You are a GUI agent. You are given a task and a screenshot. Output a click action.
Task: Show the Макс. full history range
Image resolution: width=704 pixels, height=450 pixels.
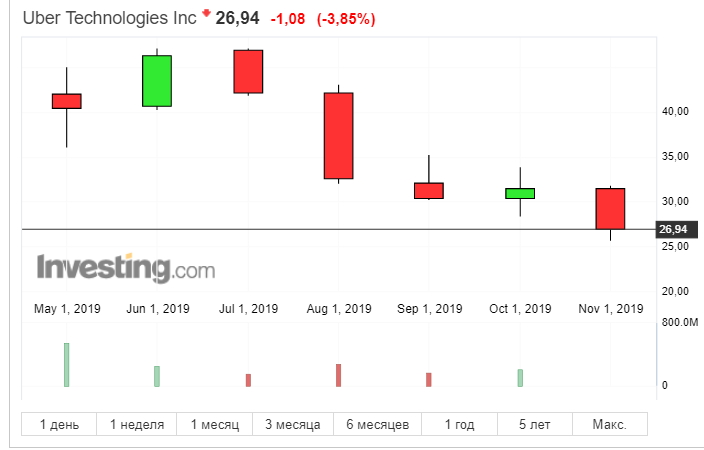[609, 425]
